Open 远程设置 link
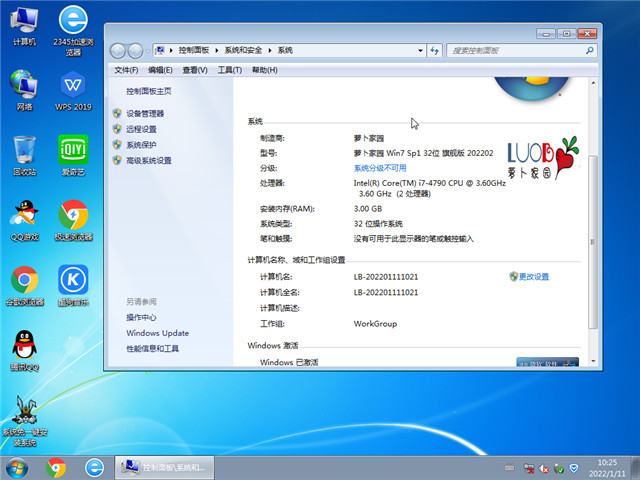The image size is (640, 480). click(x=141, y=129)
